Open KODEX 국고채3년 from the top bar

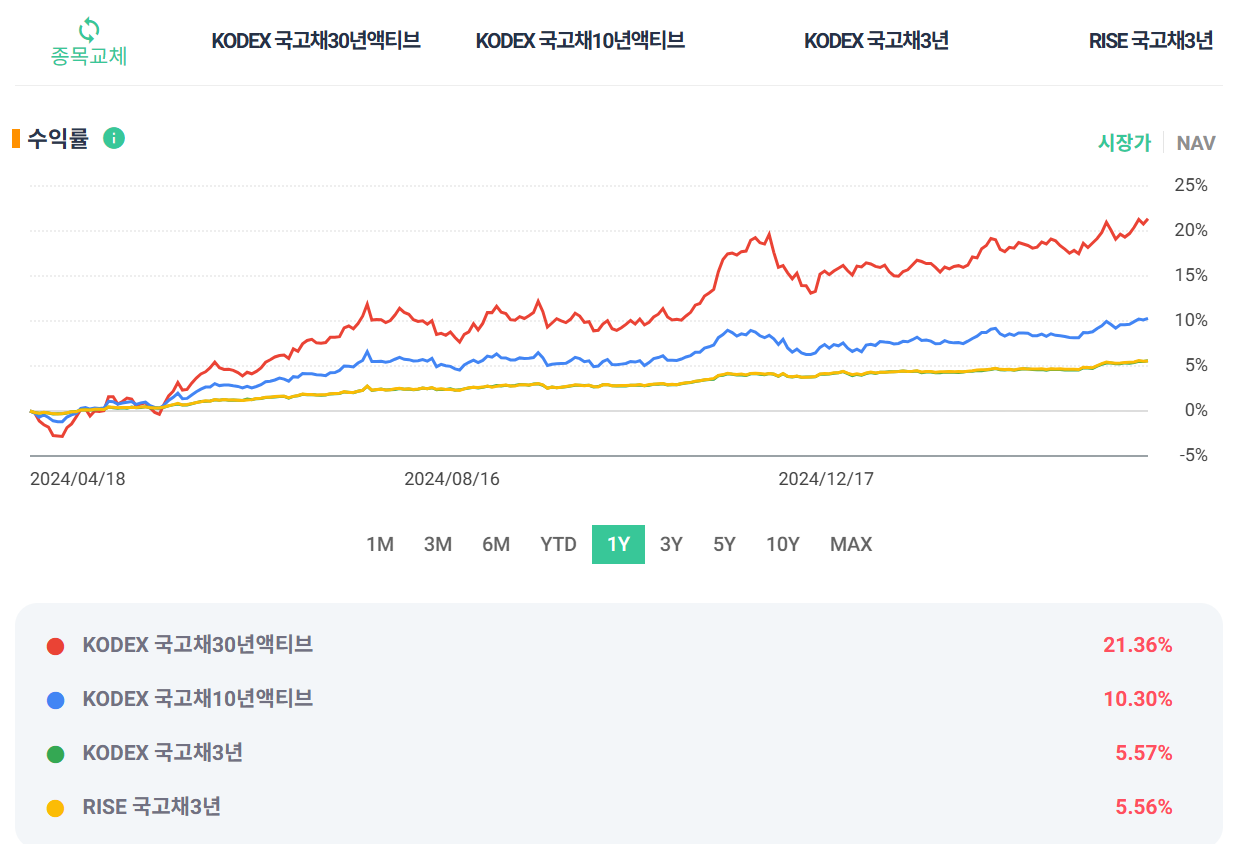click(x=876, y=41)
